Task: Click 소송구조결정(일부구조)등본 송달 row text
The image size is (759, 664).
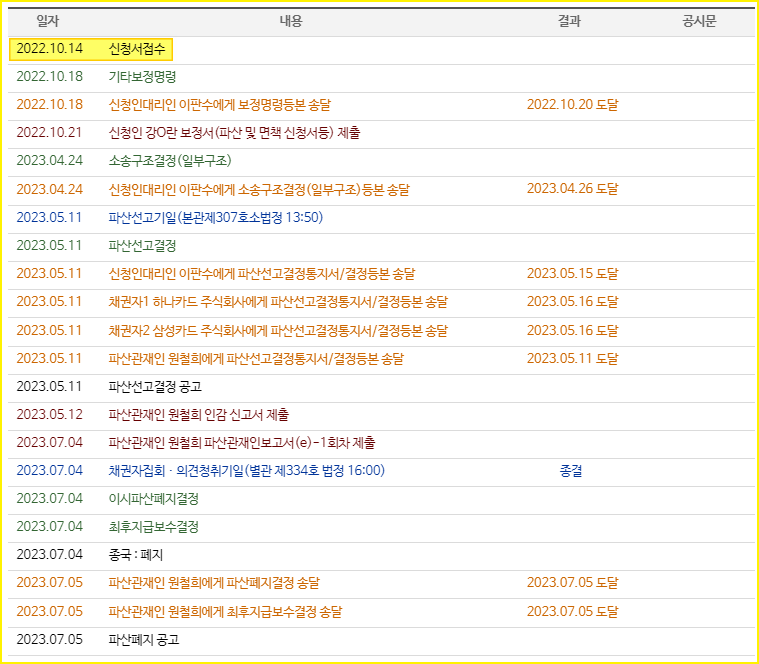Action: point(259,189)
